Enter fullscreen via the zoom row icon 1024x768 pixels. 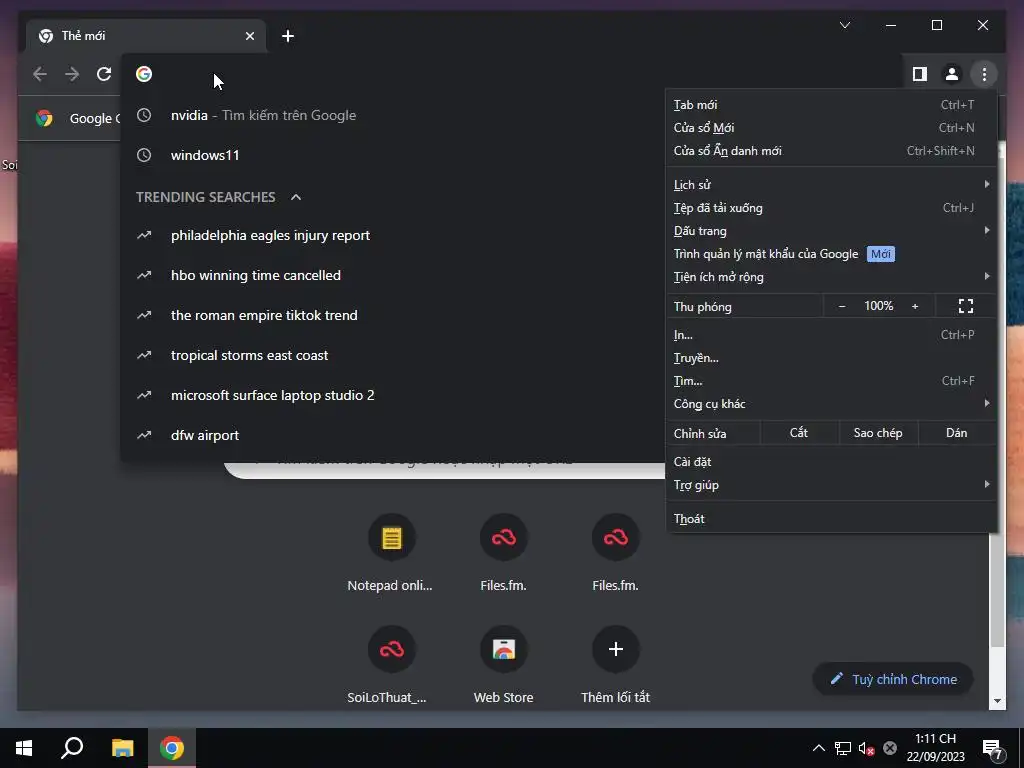tap(965, 306)
